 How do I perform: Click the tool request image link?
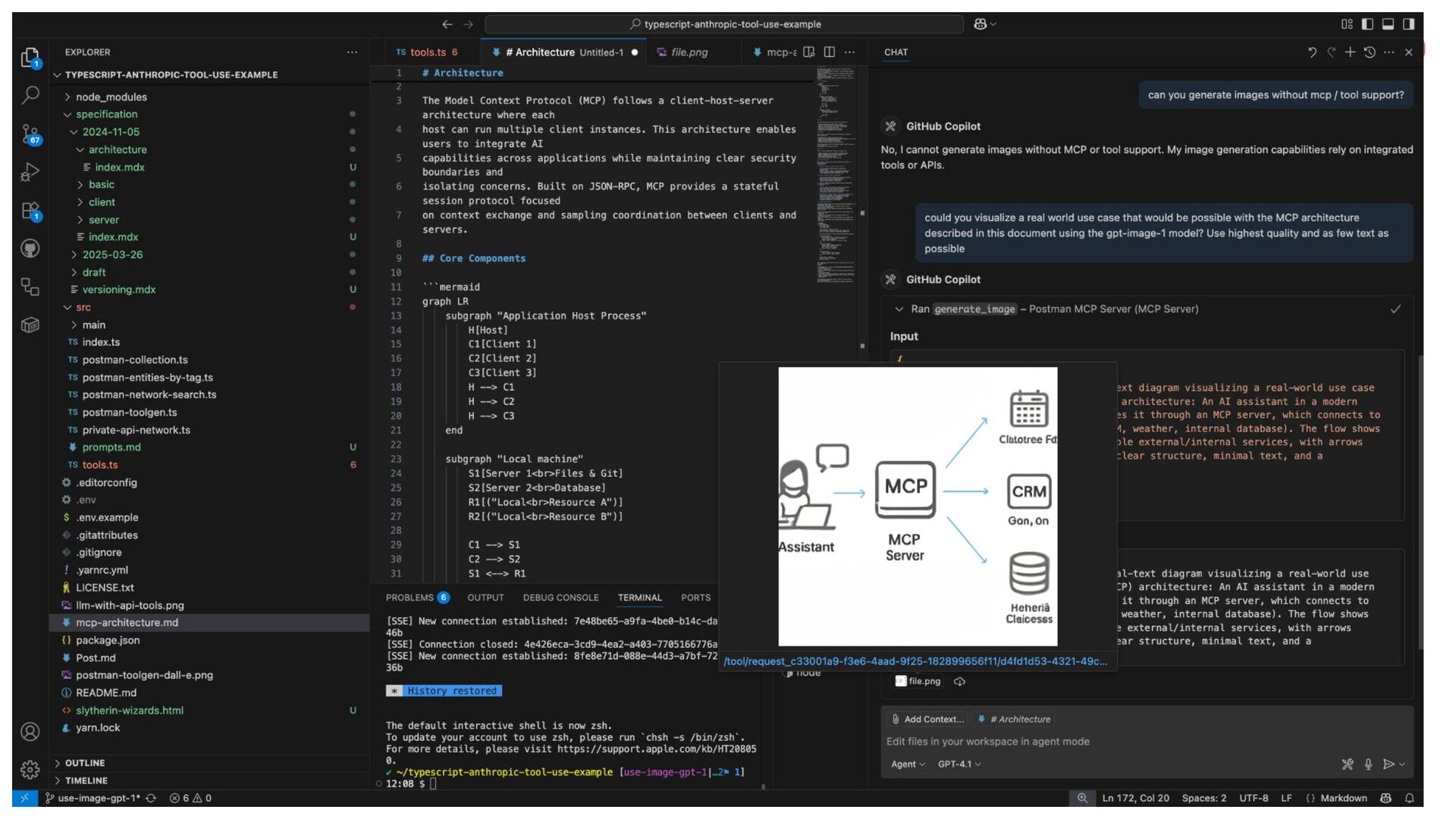tap(915, 661)
